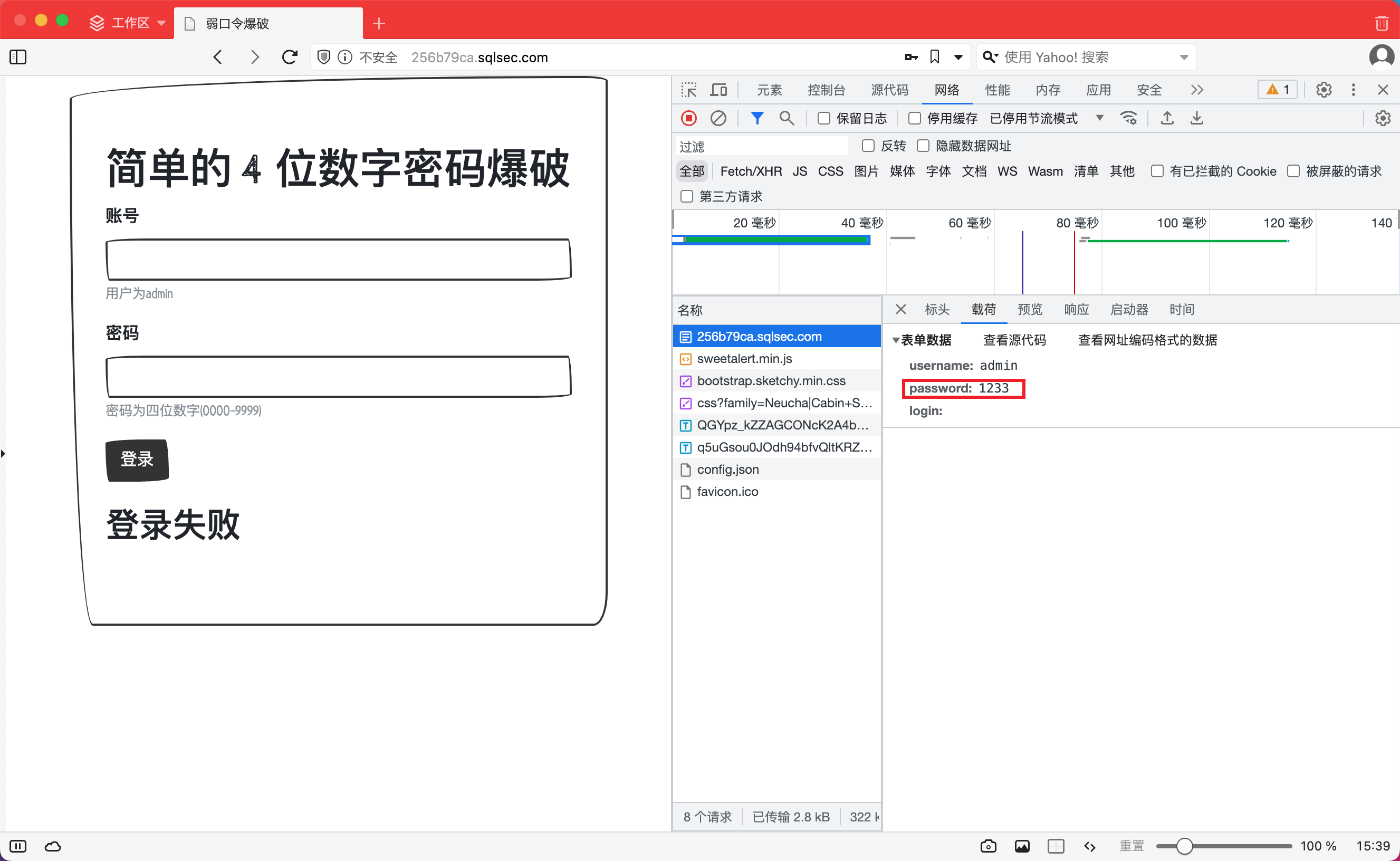Clear the network log
The height and width of the screenshot is (861, 1400).
point(718,118)
